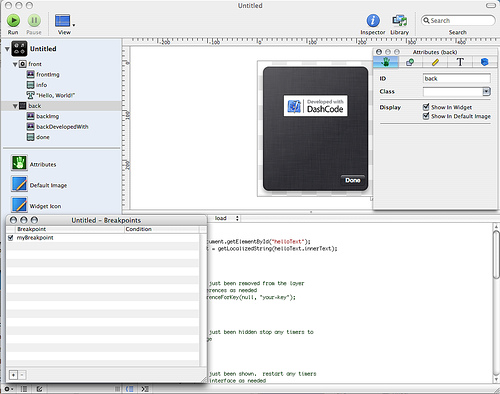Click the green Run button

(13, 21)
